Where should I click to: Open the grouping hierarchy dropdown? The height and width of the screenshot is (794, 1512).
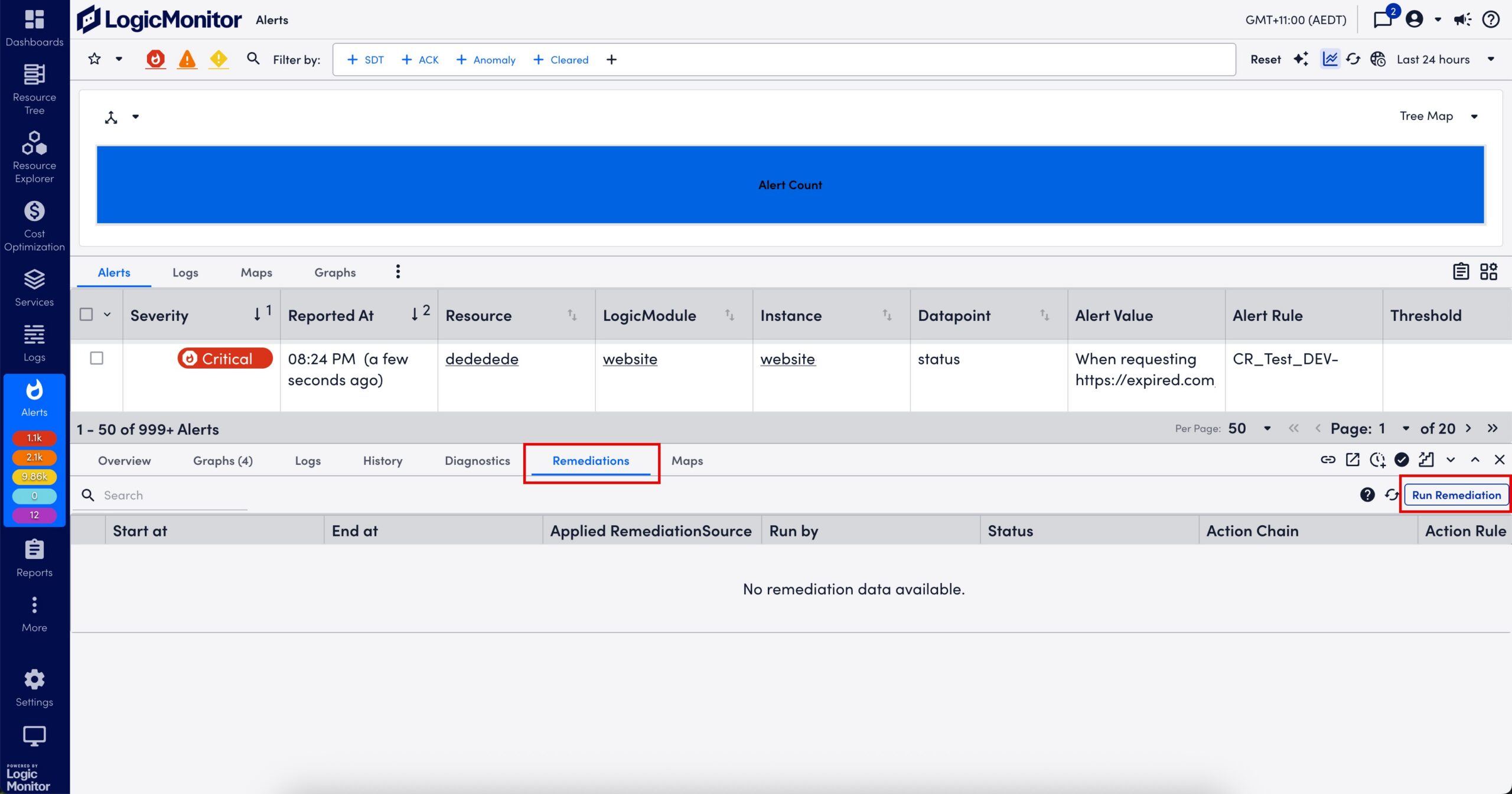tap(135, 116)
